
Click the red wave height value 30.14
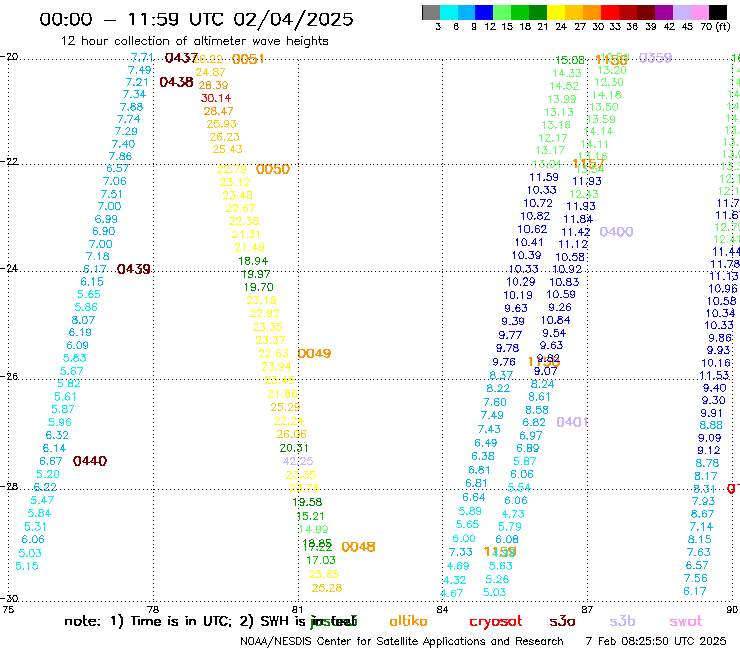(x=216, y=98)
